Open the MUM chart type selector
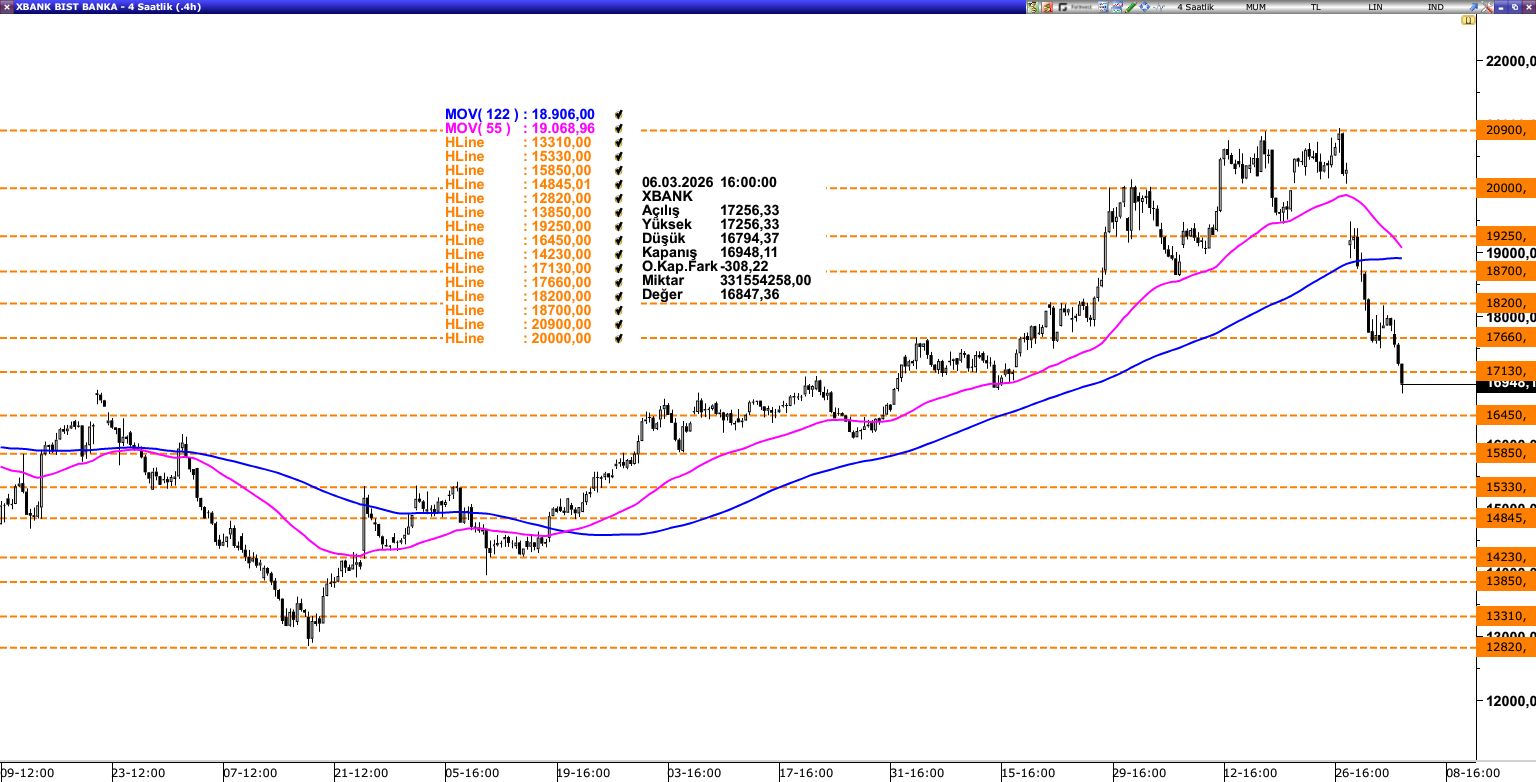 (x=1256, y=7)
